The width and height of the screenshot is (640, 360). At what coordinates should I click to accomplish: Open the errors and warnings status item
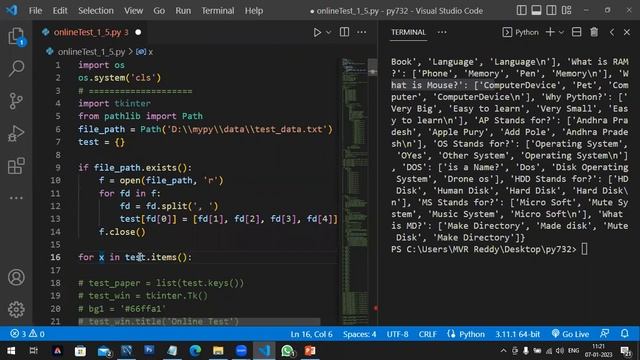click(x=27, y=334)
